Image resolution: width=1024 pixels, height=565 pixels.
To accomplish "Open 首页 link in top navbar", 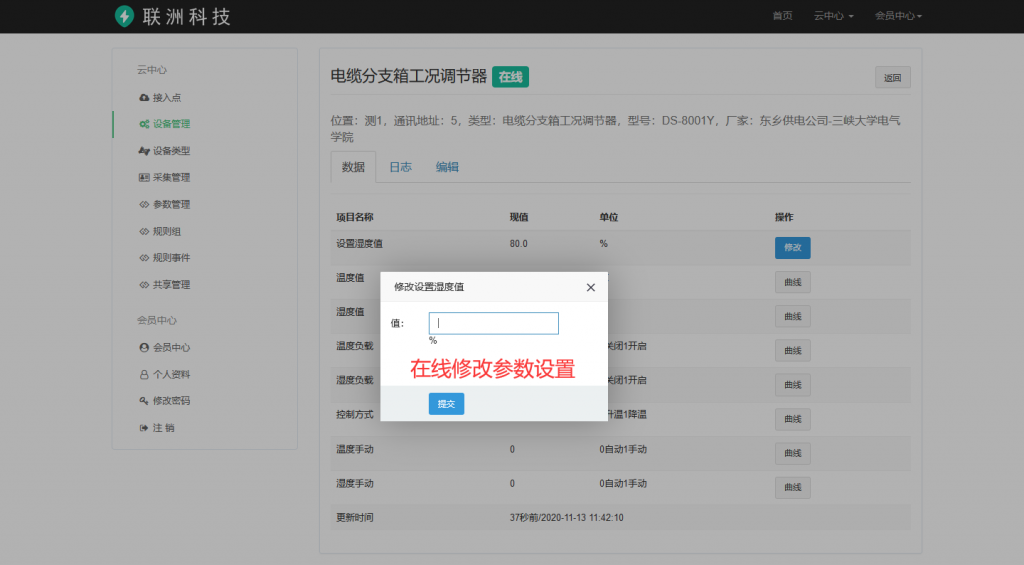I will pos(782,16).
